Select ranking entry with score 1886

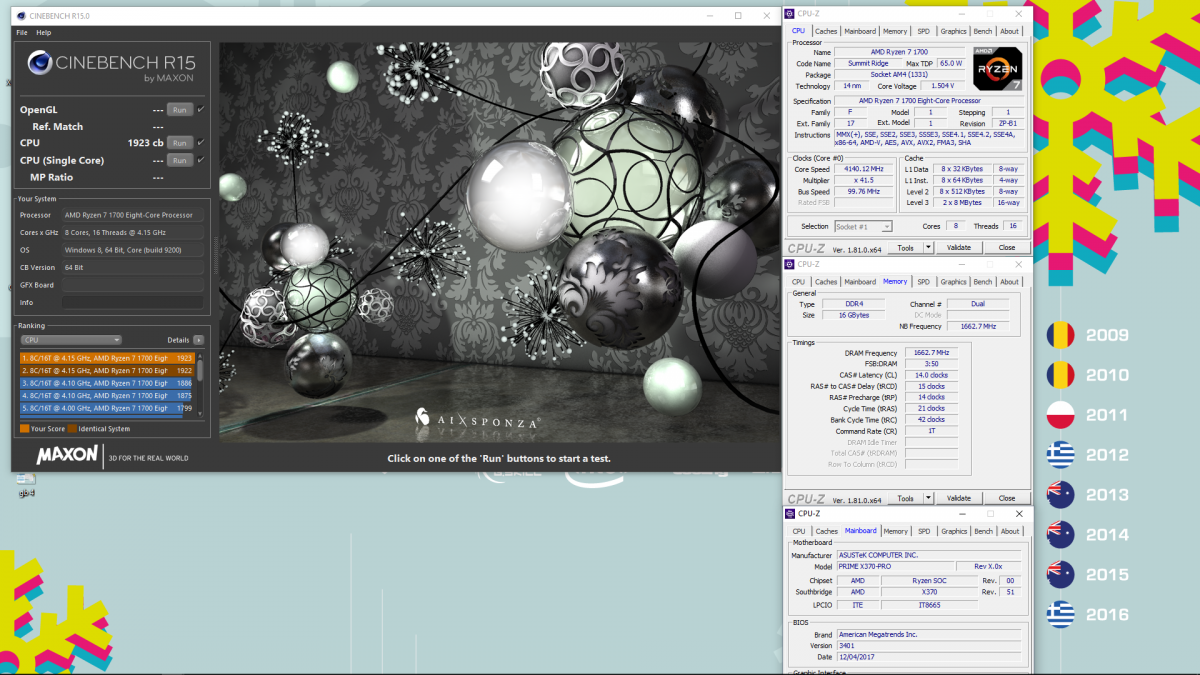pos(107,383)
